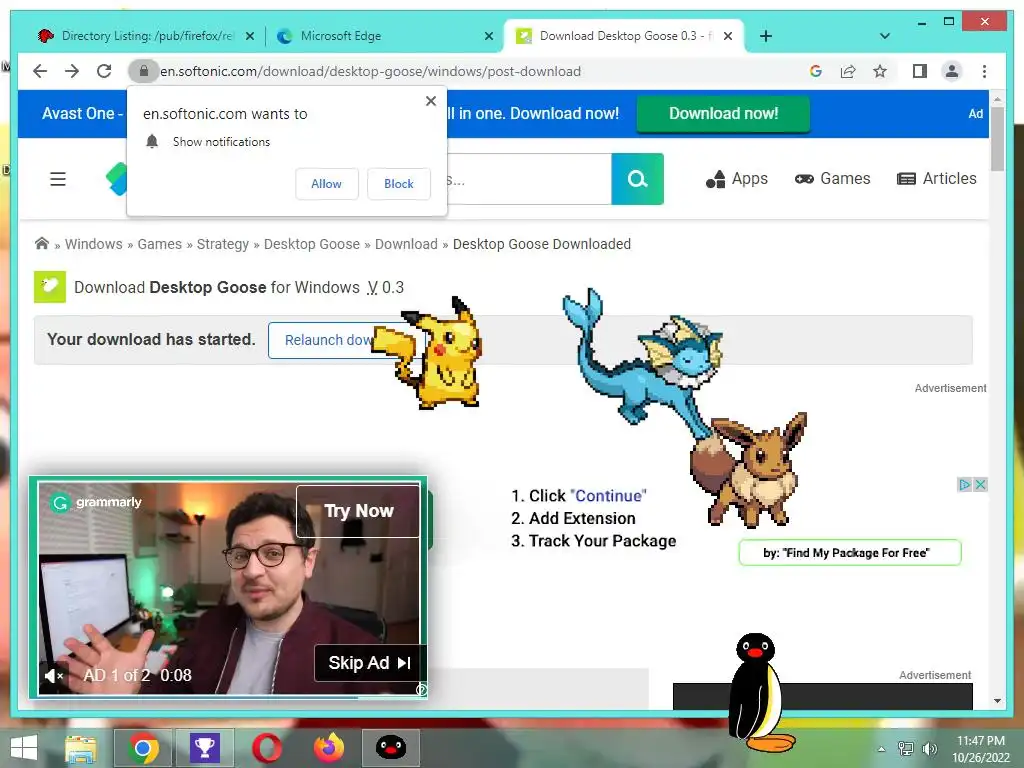
Task: Open the Chrome side panel
Action: click(920, 71)
